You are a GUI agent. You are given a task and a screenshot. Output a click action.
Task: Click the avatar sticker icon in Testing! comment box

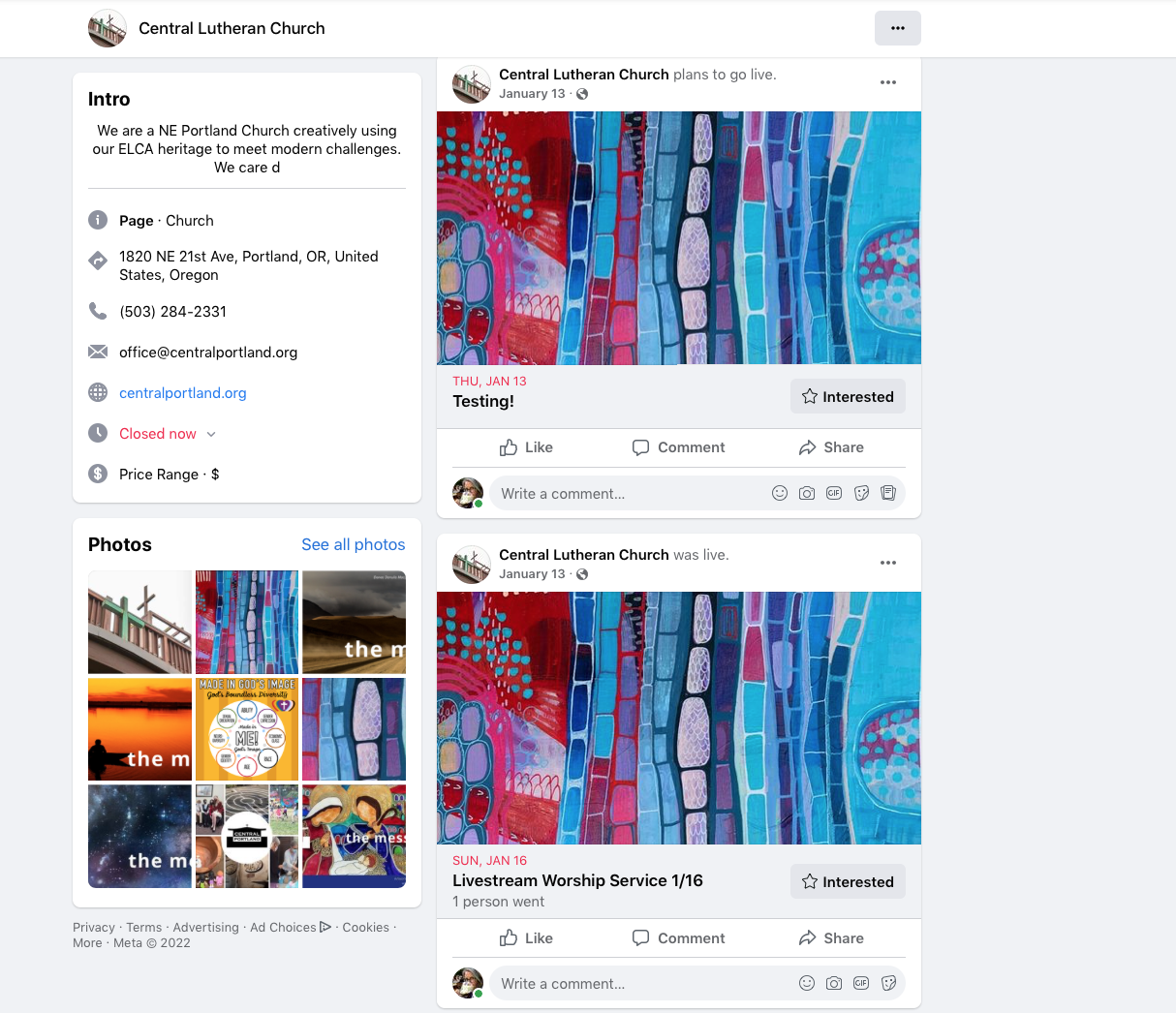point(888,493)
